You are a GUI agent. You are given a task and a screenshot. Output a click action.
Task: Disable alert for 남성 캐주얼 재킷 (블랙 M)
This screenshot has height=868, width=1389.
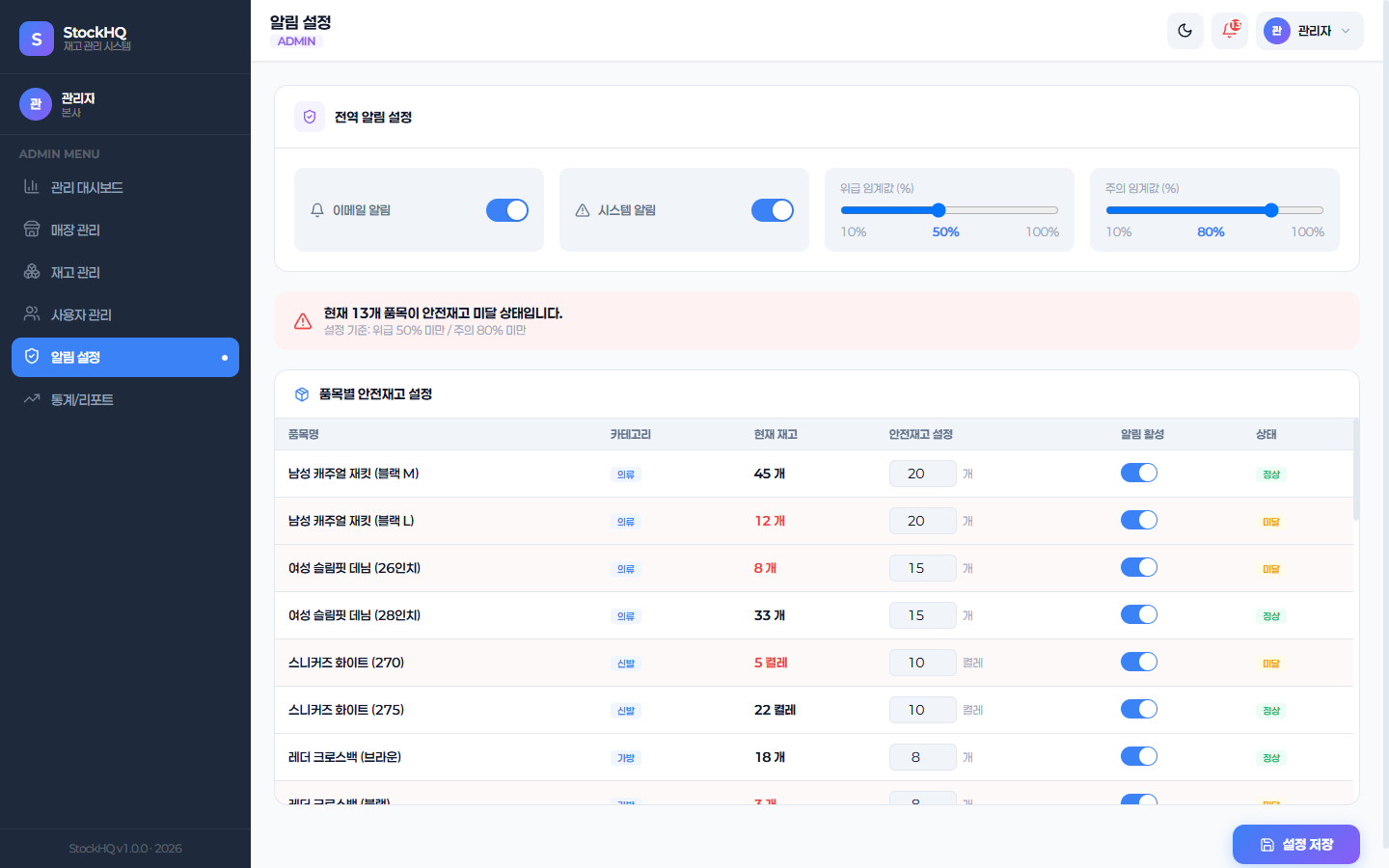pyautogui.click(x=1139, y=473)
